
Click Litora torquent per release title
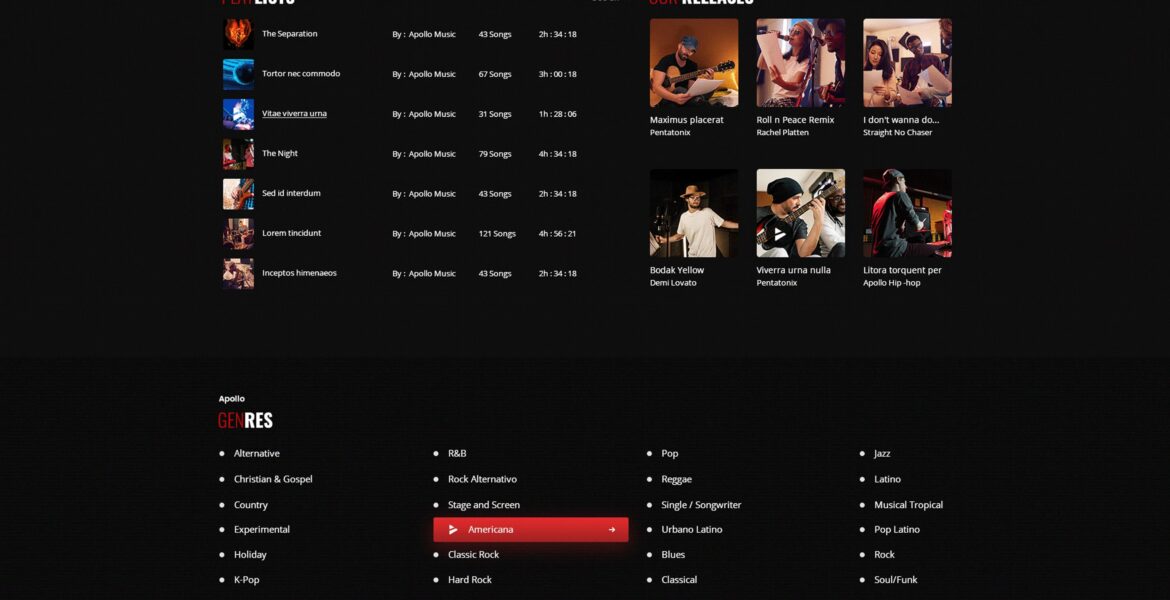902,270
